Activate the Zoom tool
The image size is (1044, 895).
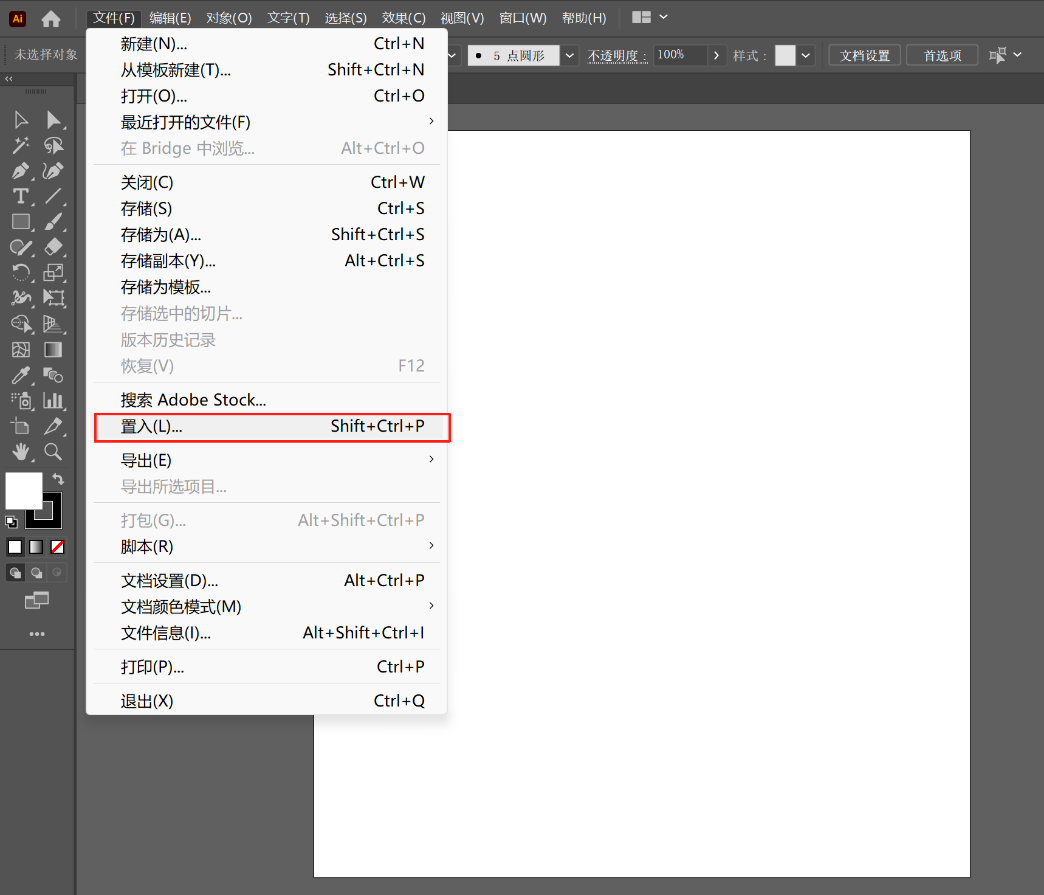(x=54, y=452)
